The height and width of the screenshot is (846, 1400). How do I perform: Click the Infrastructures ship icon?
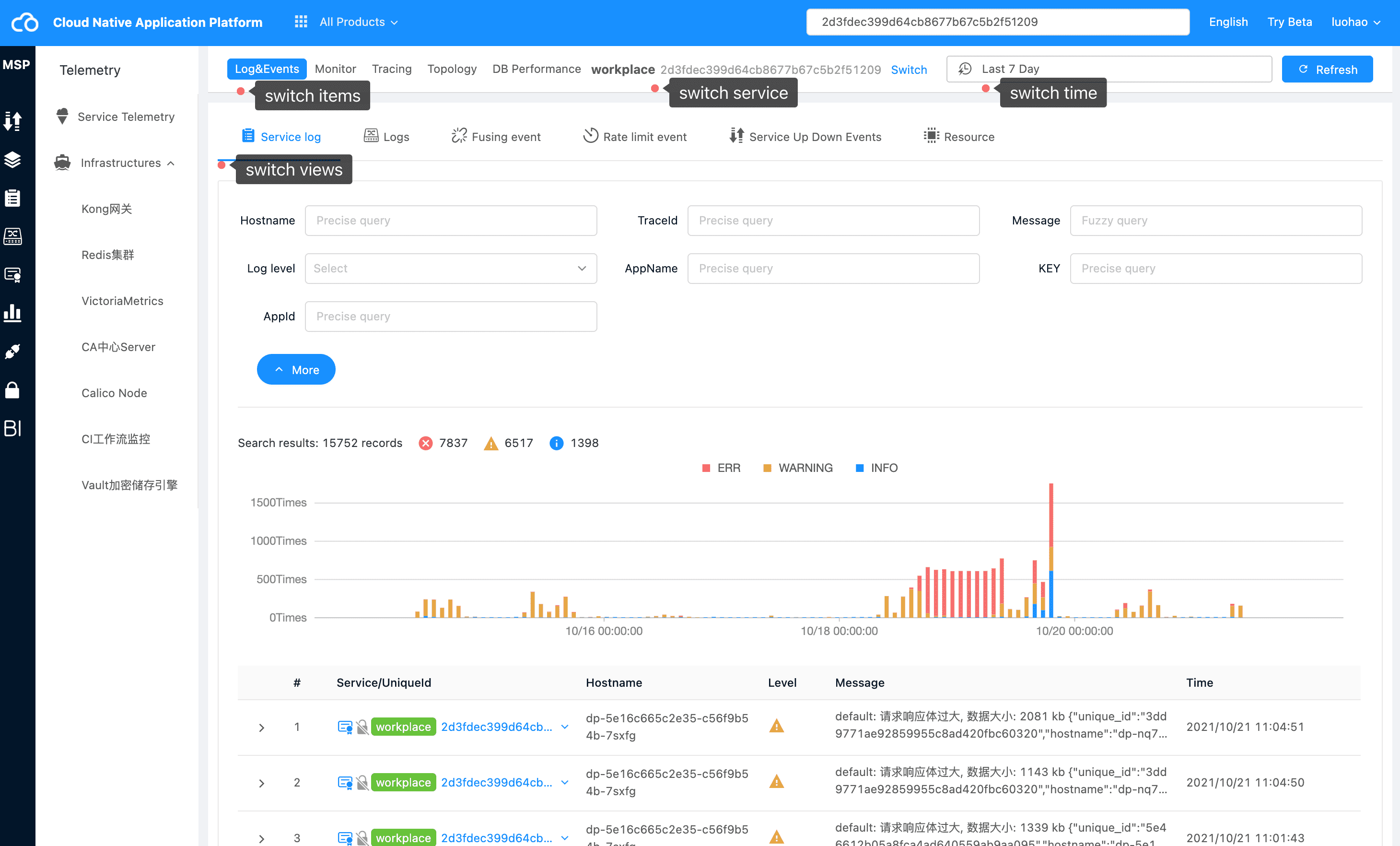[x=62, y=163]
